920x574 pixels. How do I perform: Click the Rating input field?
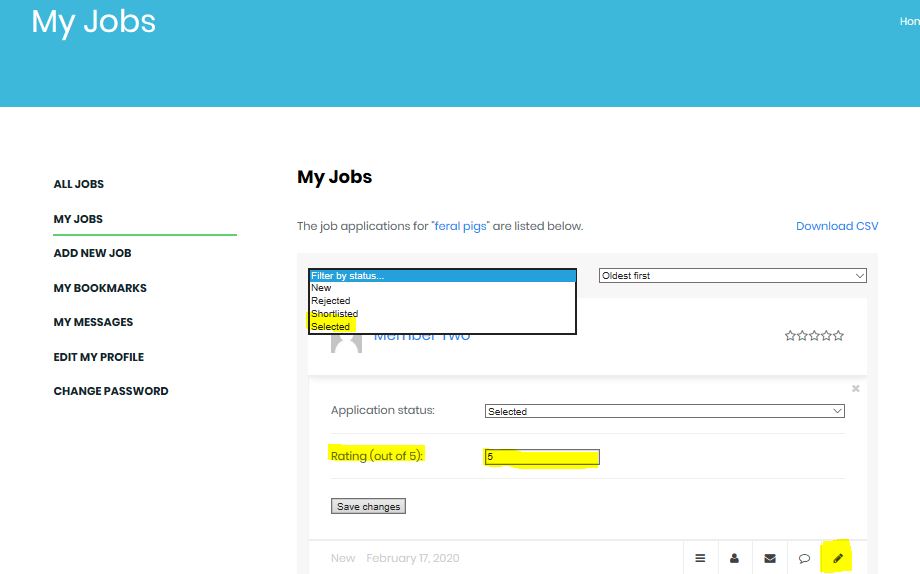pos(541,457)
